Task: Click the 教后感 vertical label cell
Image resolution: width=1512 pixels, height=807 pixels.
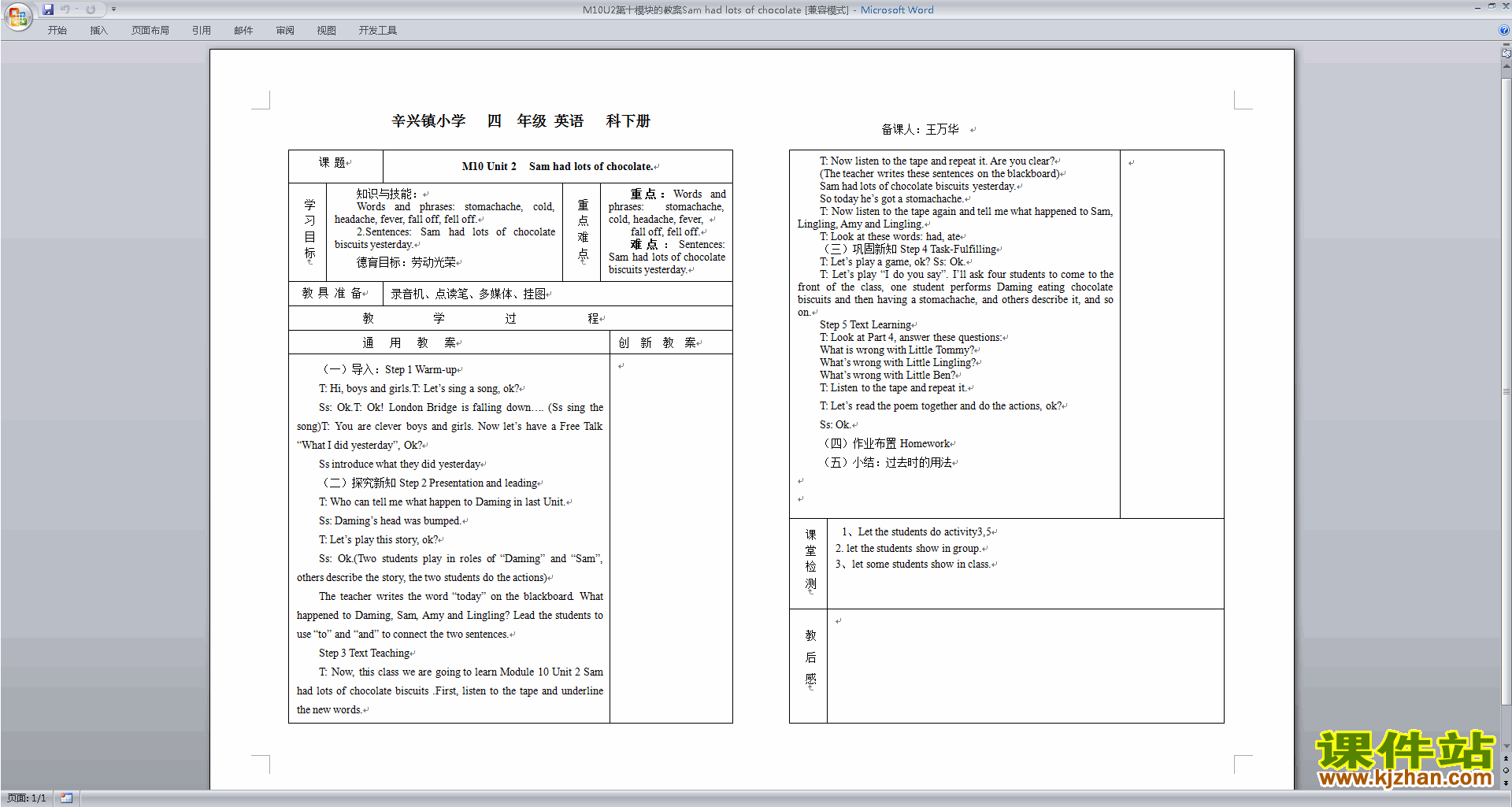Action: click(x=810, y=665)
